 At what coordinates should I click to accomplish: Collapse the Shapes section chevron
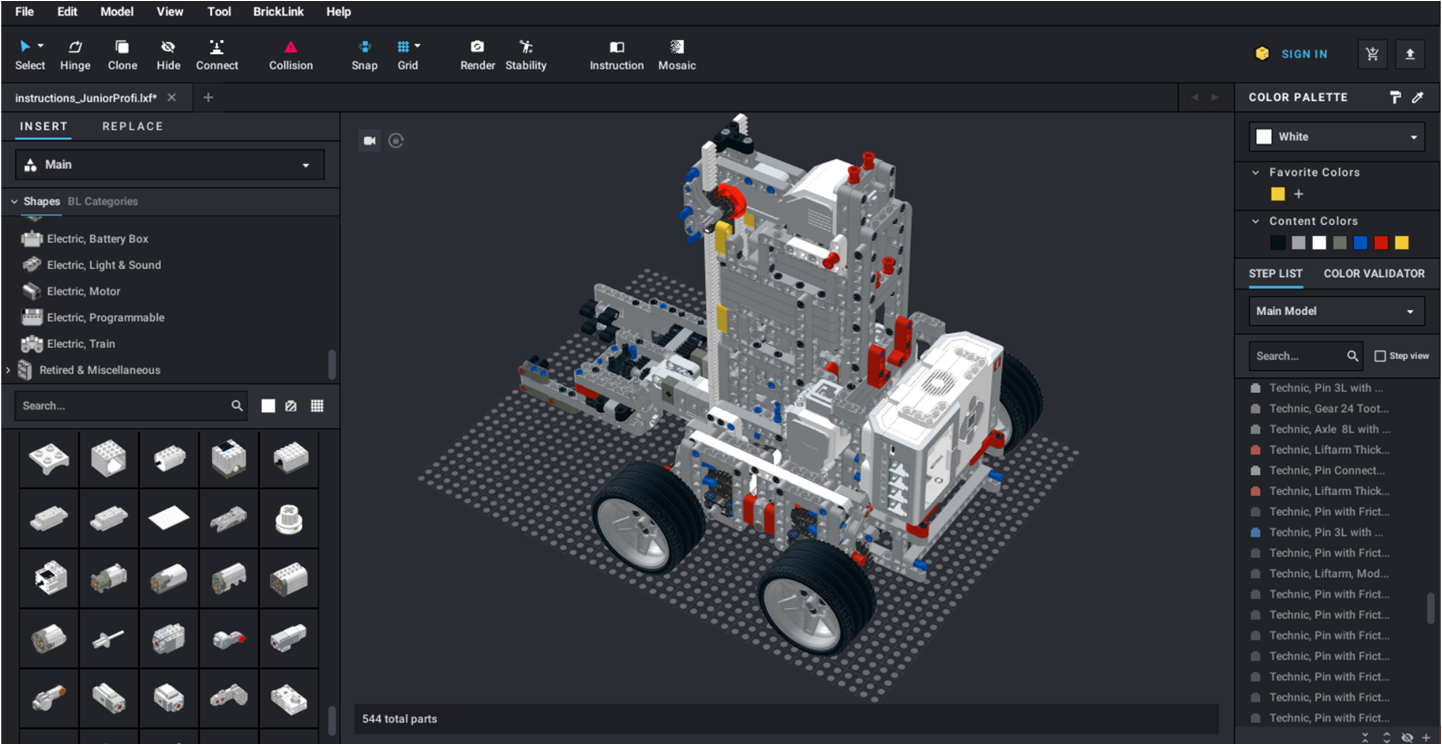(14, 202)
